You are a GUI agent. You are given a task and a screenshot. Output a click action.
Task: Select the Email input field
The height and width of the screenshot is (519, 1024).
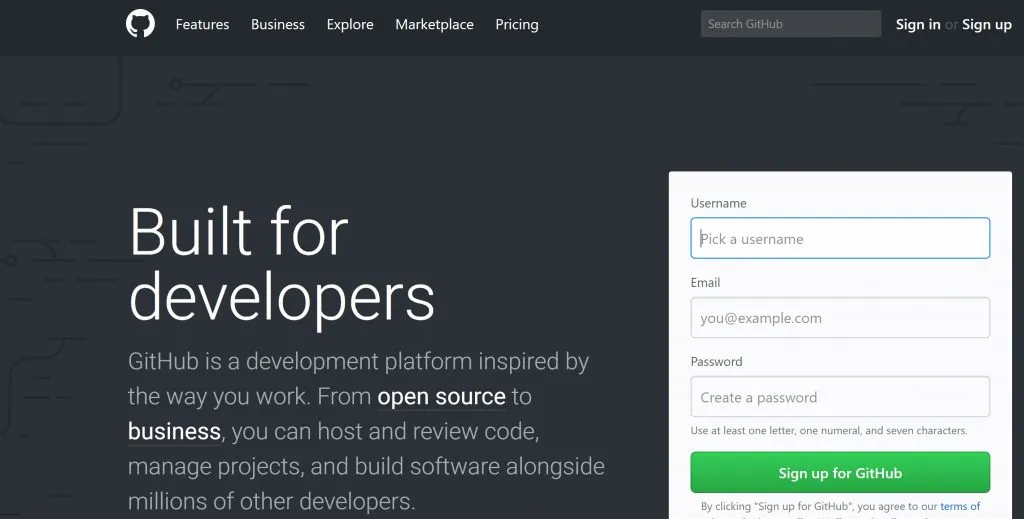pos(840,318)
